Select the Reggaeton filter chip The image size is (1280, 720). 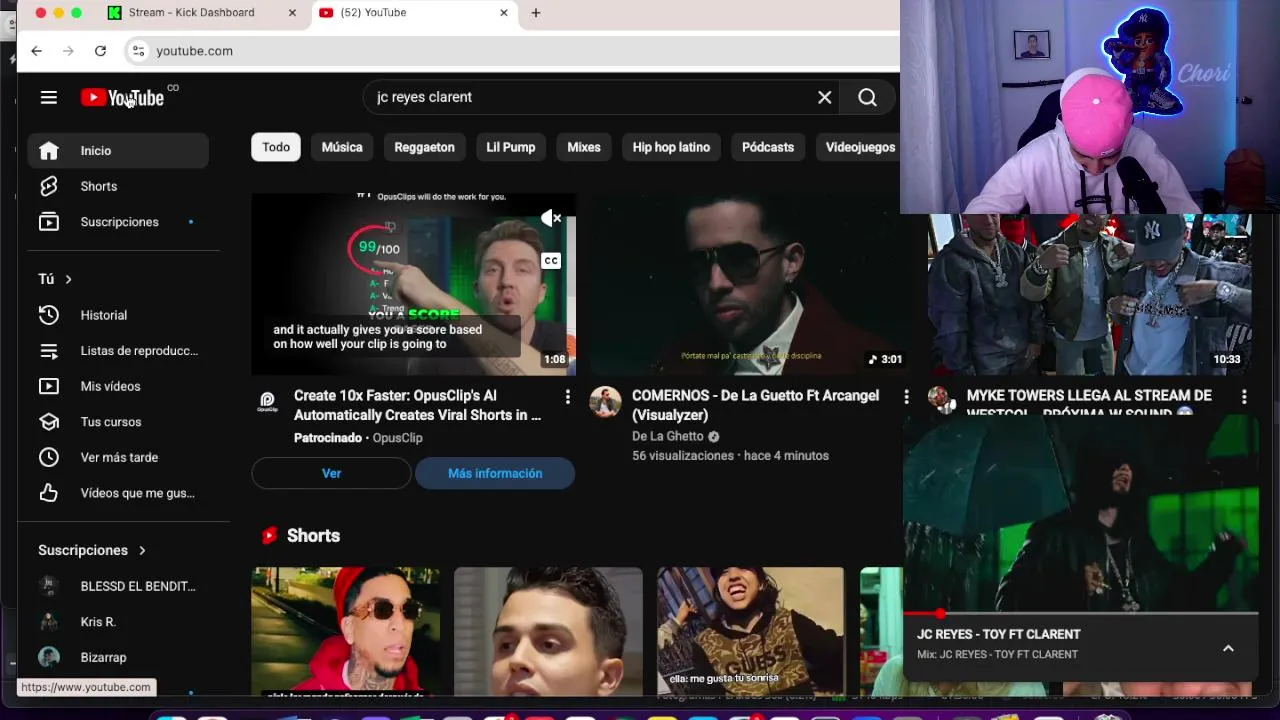424,147
